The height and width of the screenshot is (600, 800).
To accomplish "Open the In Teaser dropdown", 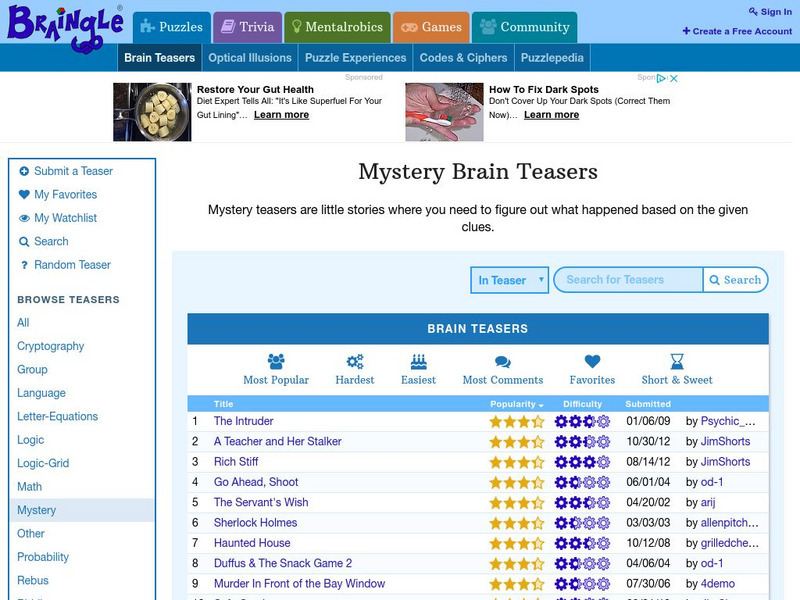I will pyautogui.click(x=507, y=280).
